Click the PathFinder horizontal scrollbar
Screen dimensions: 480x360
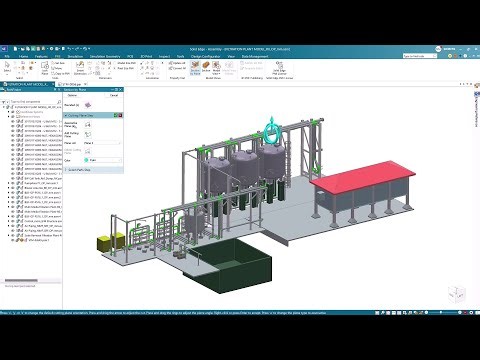tap(21, 280)
